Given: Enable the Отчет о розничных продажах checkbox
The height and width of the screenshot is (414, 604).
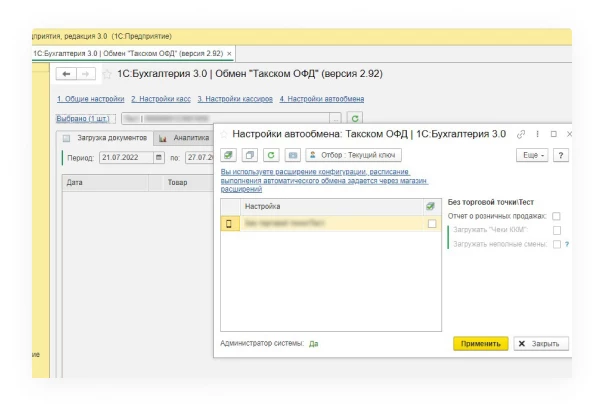Looking at the screenshot, I should pos(557,215).
